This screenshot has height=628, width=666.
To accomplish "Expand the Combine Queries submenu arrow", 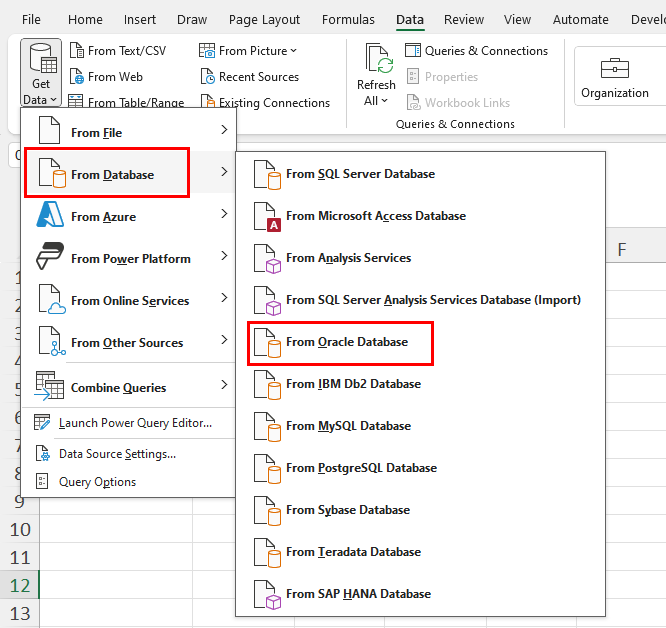I will pyautogui.click(x=224, y=385).
